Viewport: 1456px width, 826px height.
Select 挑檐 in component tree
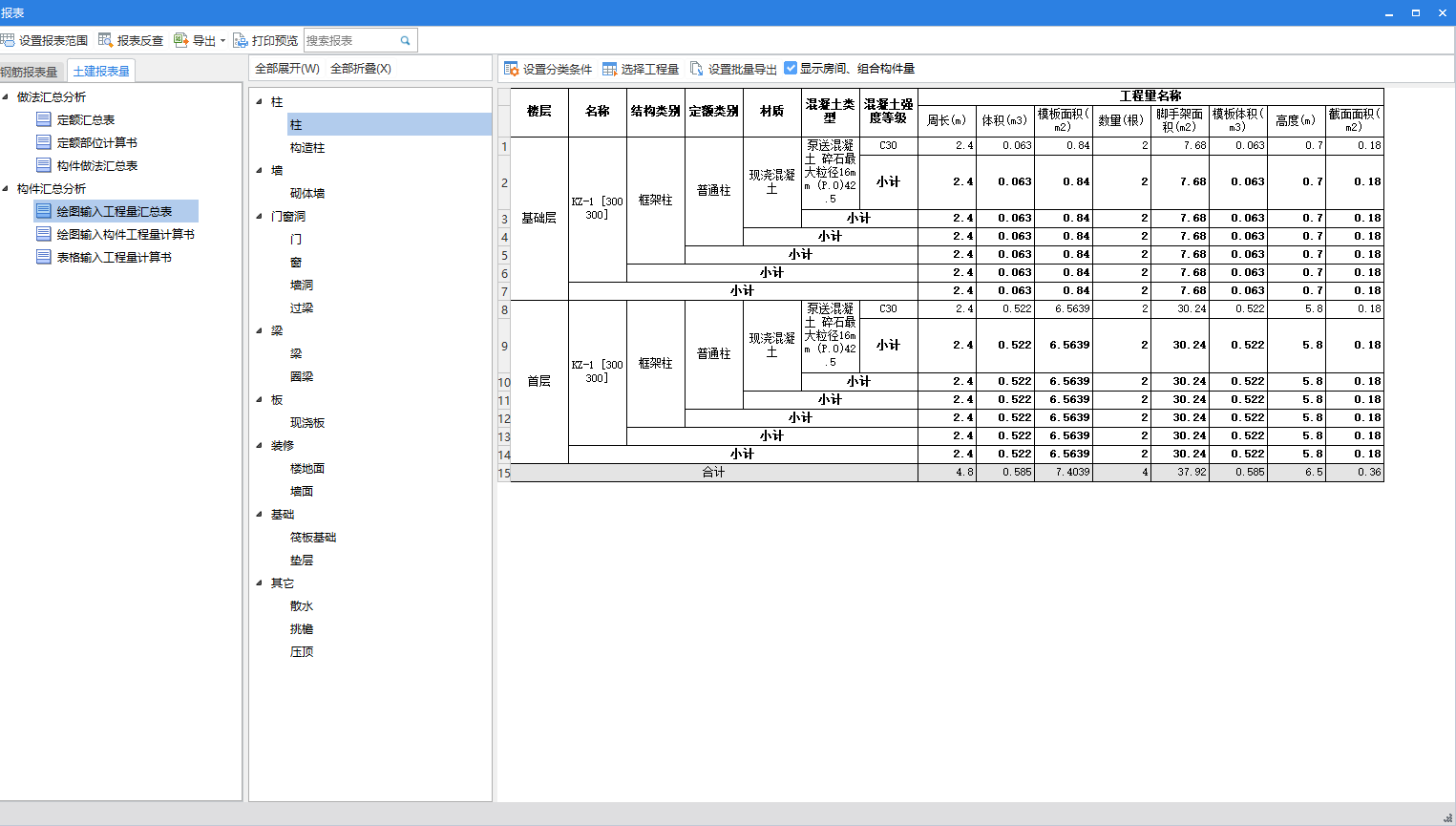coord(302,629)
